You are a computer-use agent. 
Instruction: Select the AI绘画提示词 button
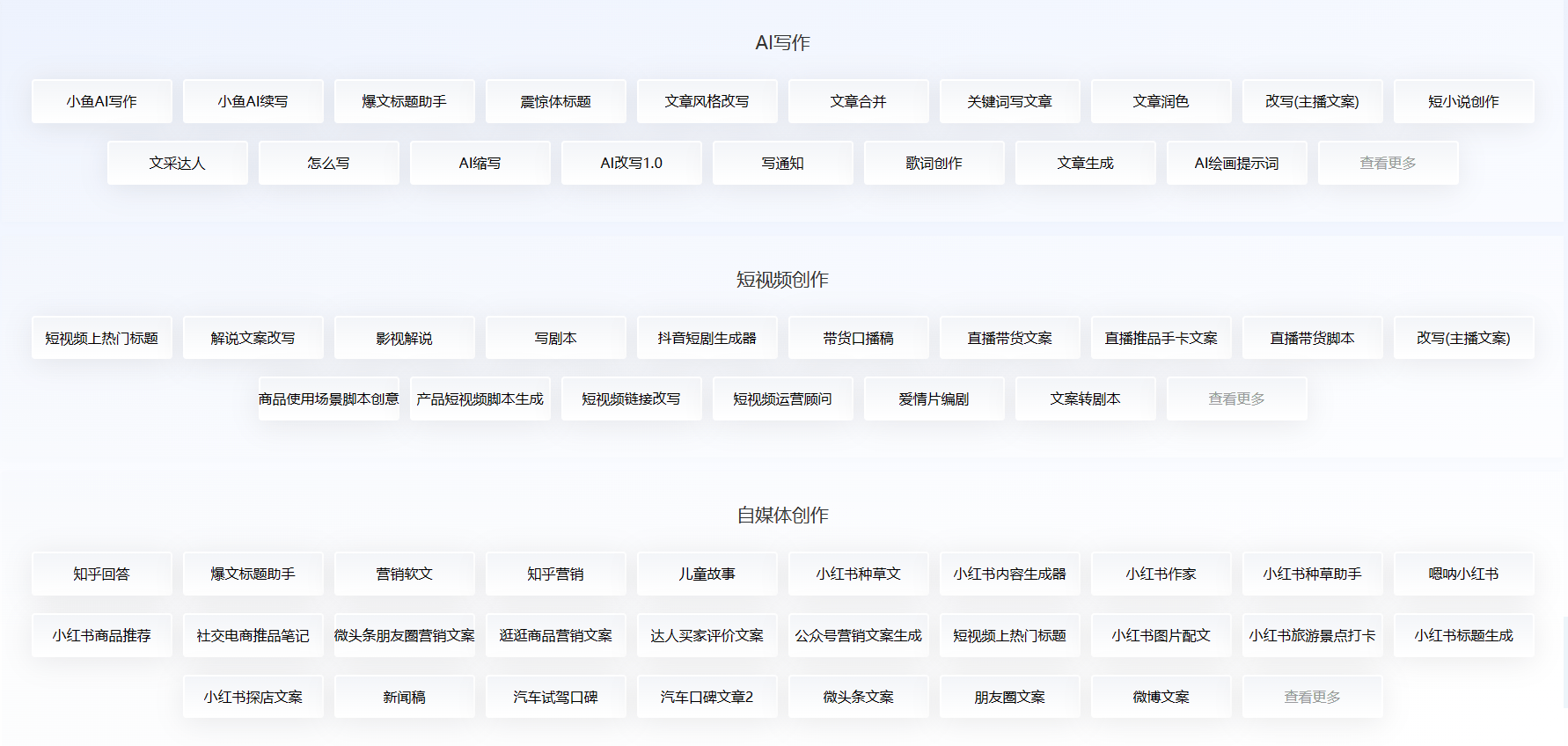(1237, 163)
